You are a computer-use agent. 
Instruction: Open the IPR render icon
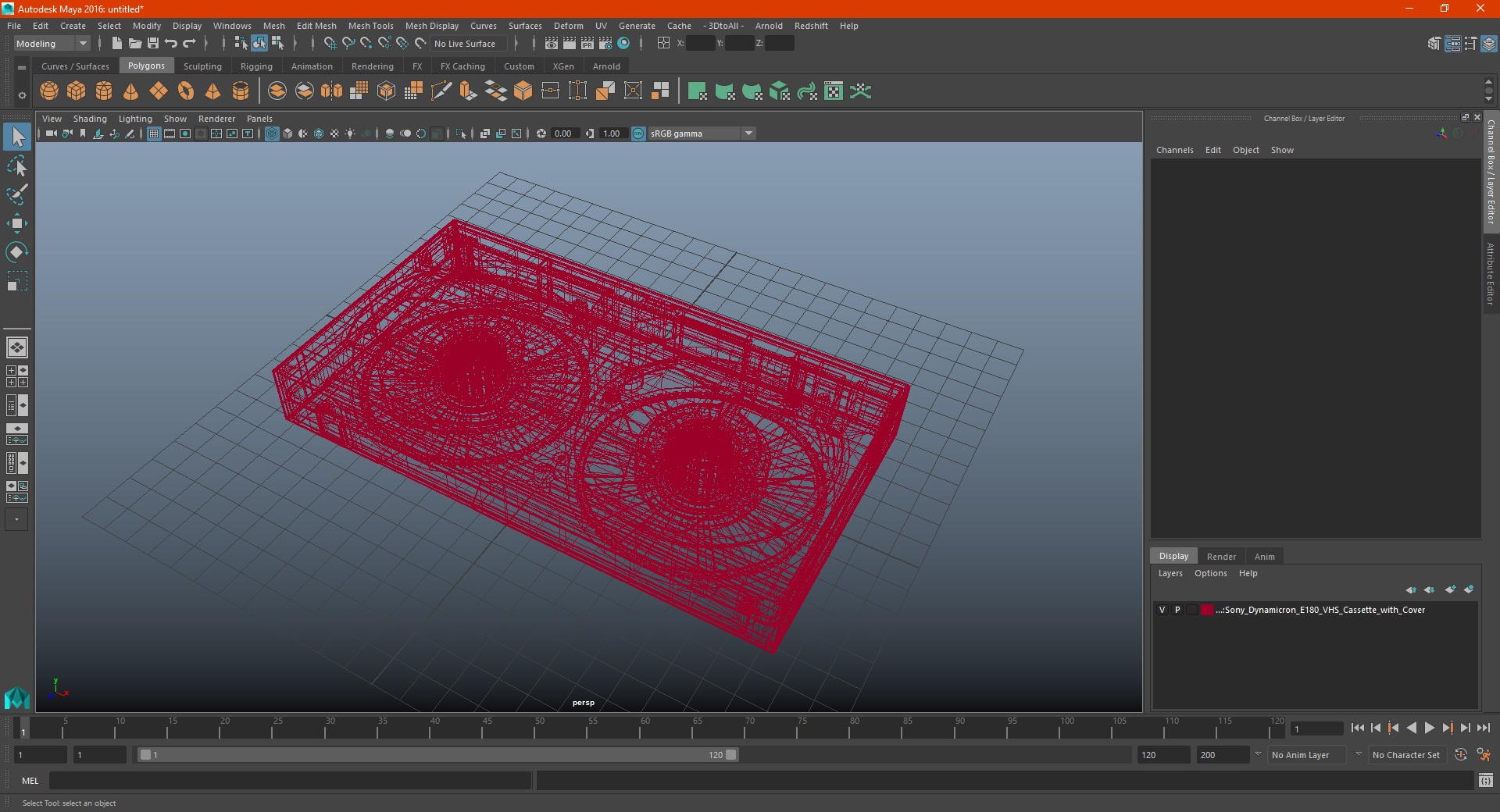tap(587, 44)
